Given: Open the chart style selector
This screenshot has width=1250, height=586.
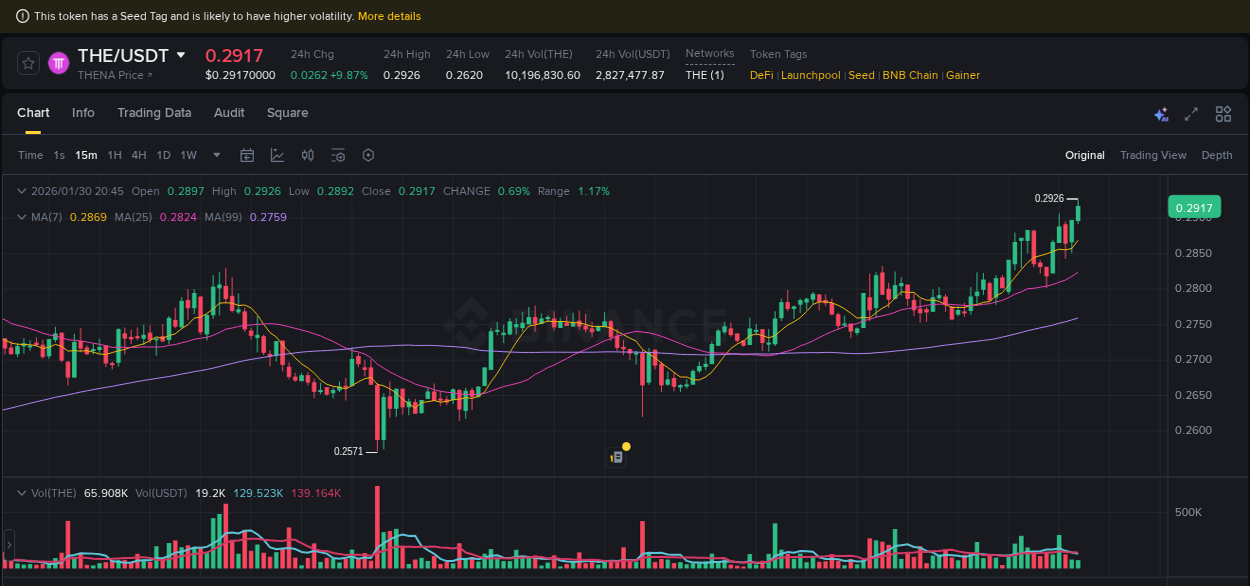Looking at the screenshot, I should (277, 155).
